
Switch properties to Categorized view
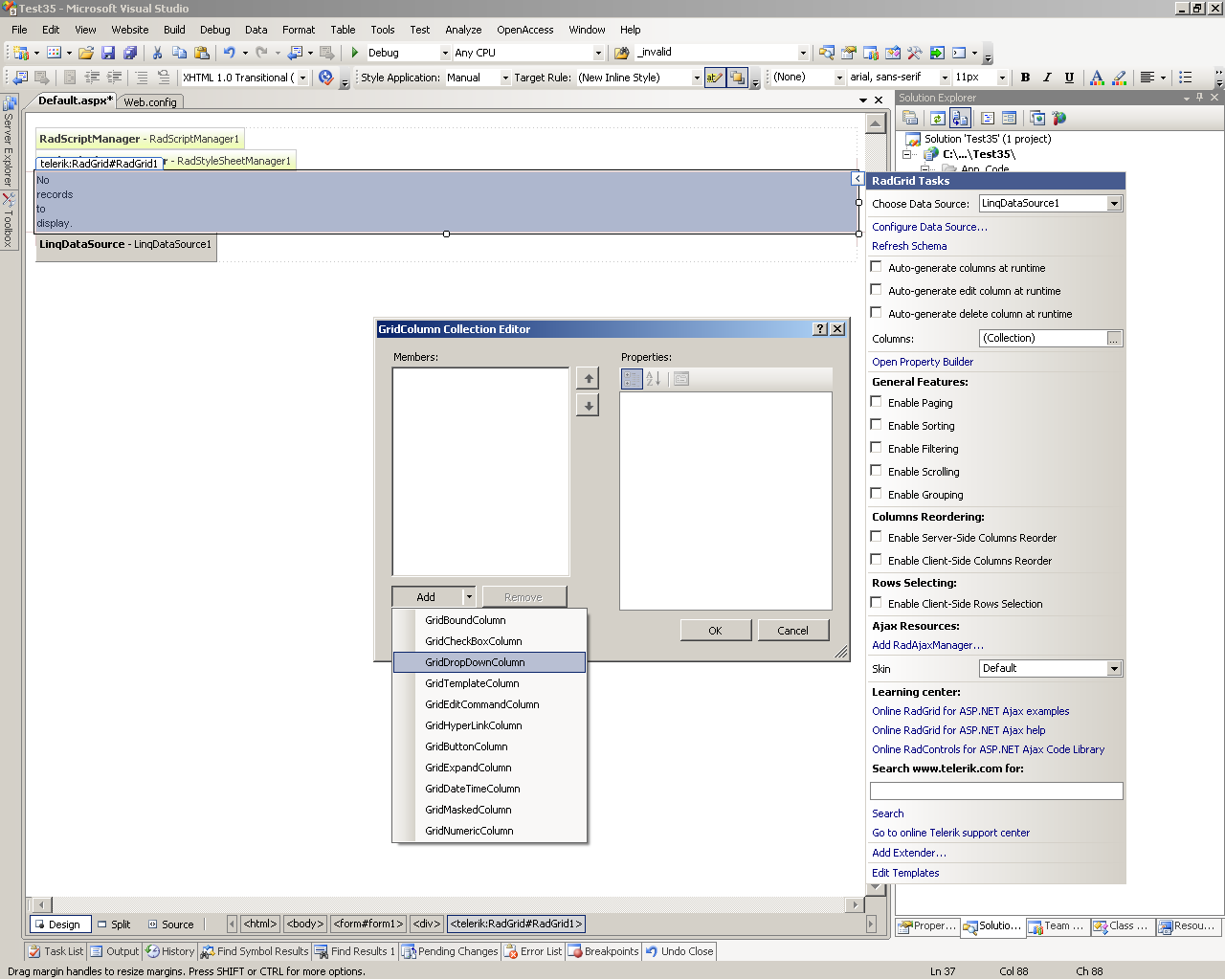coord(632,379)
